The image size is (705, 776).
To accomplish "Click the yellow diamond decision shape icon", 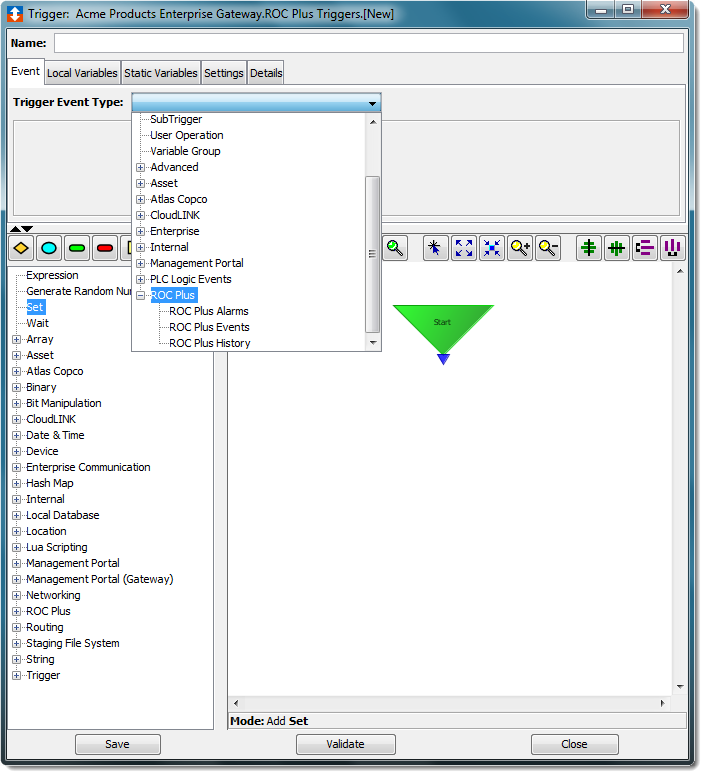I will 21,248.
